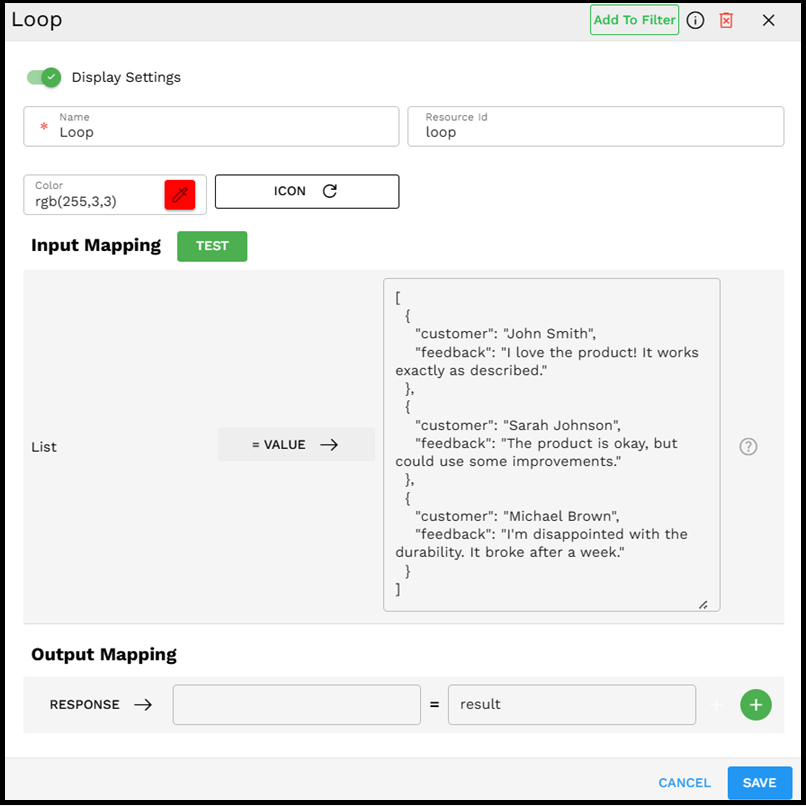Viewport: 806px width, 806px height.
Task: Switch the Display Settings visibility switch
Action: [44, 77]
